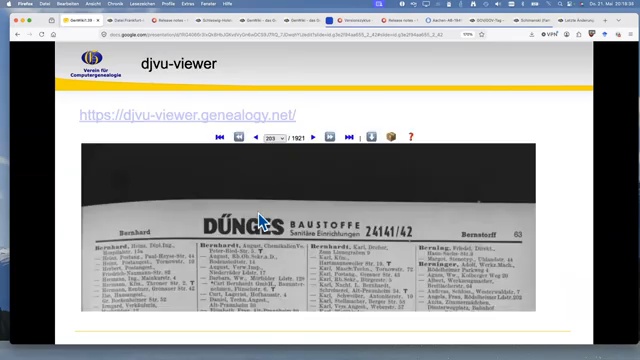Toggle the VPN extension button
Image resolution: width=640 pixels, height=360 pixels.
(549, 35)
